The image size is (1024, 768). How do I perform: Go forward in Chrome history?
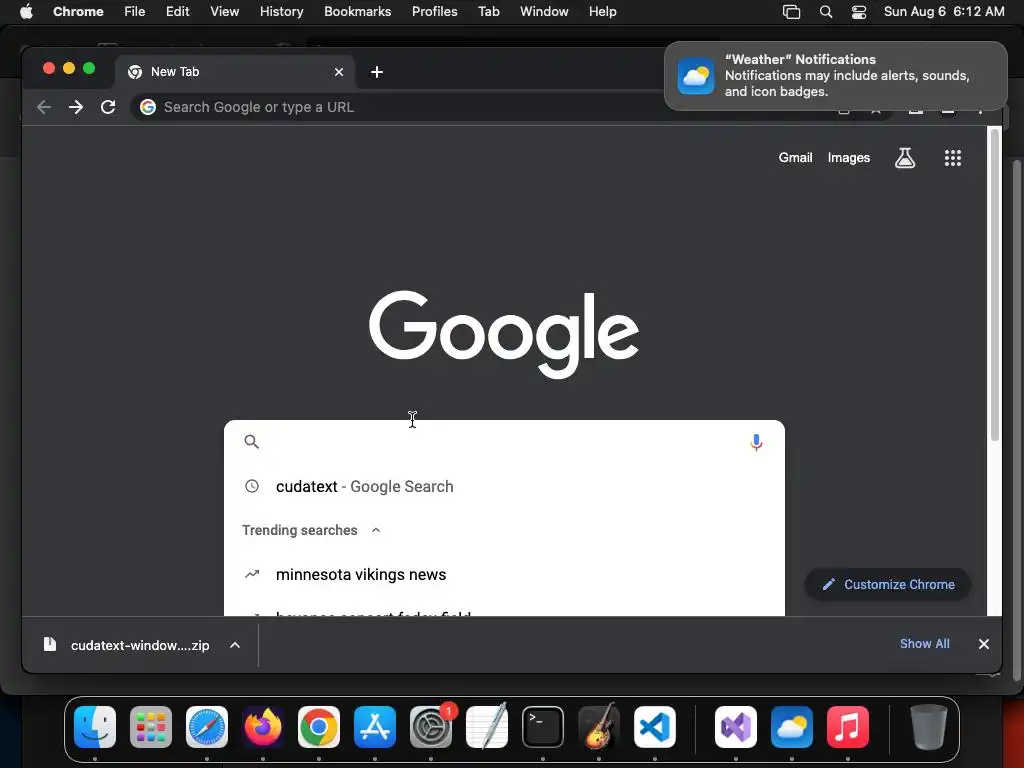(76, 107)
